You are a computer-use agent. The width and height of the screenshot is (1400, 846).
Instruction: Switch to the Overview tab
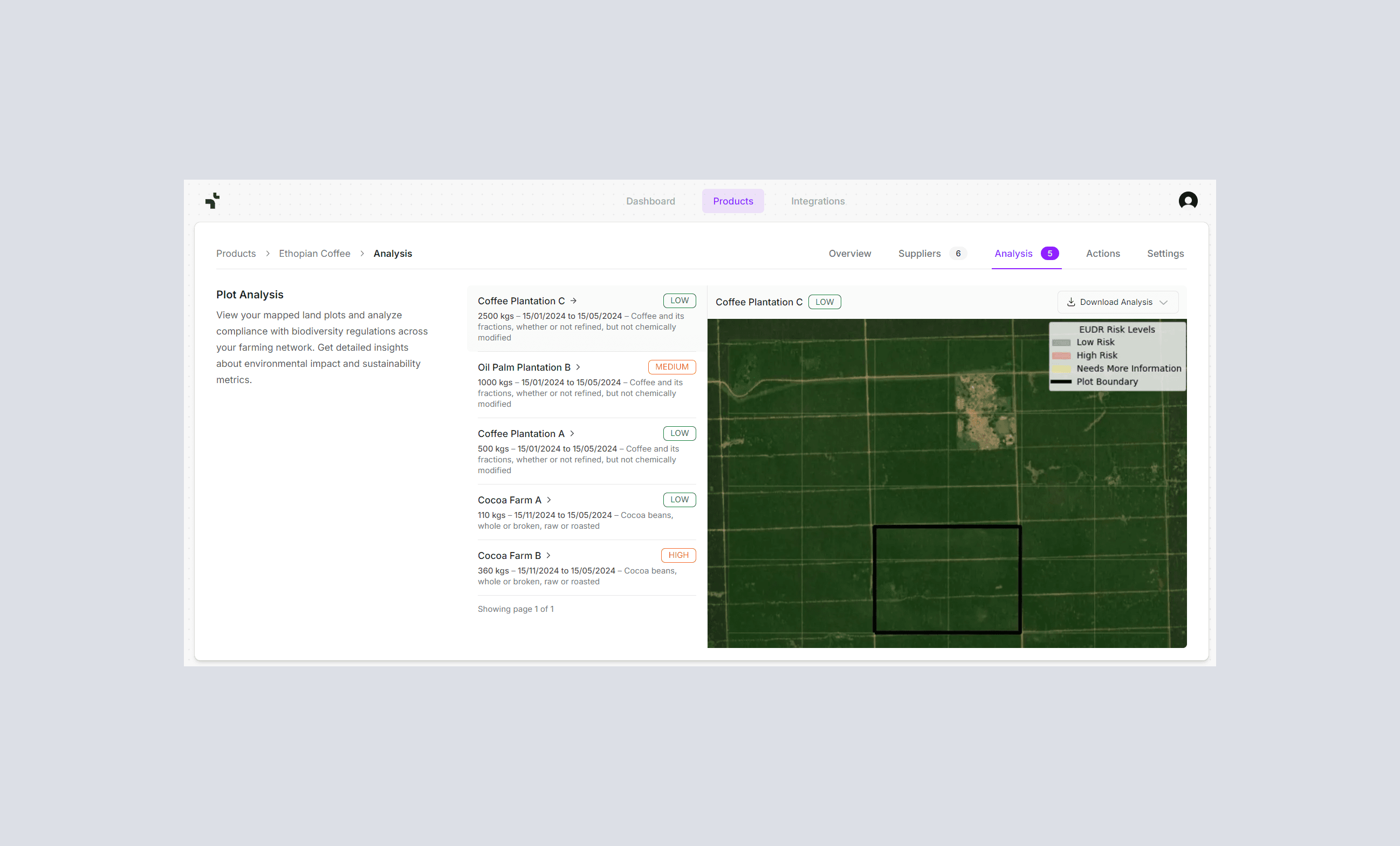click(849, 254)
